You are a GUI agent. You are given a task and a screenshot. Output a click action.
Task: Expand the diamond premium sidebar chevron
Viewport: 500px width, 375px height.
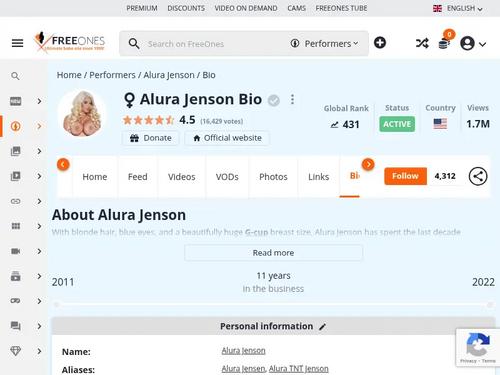(x=39, y=351)
